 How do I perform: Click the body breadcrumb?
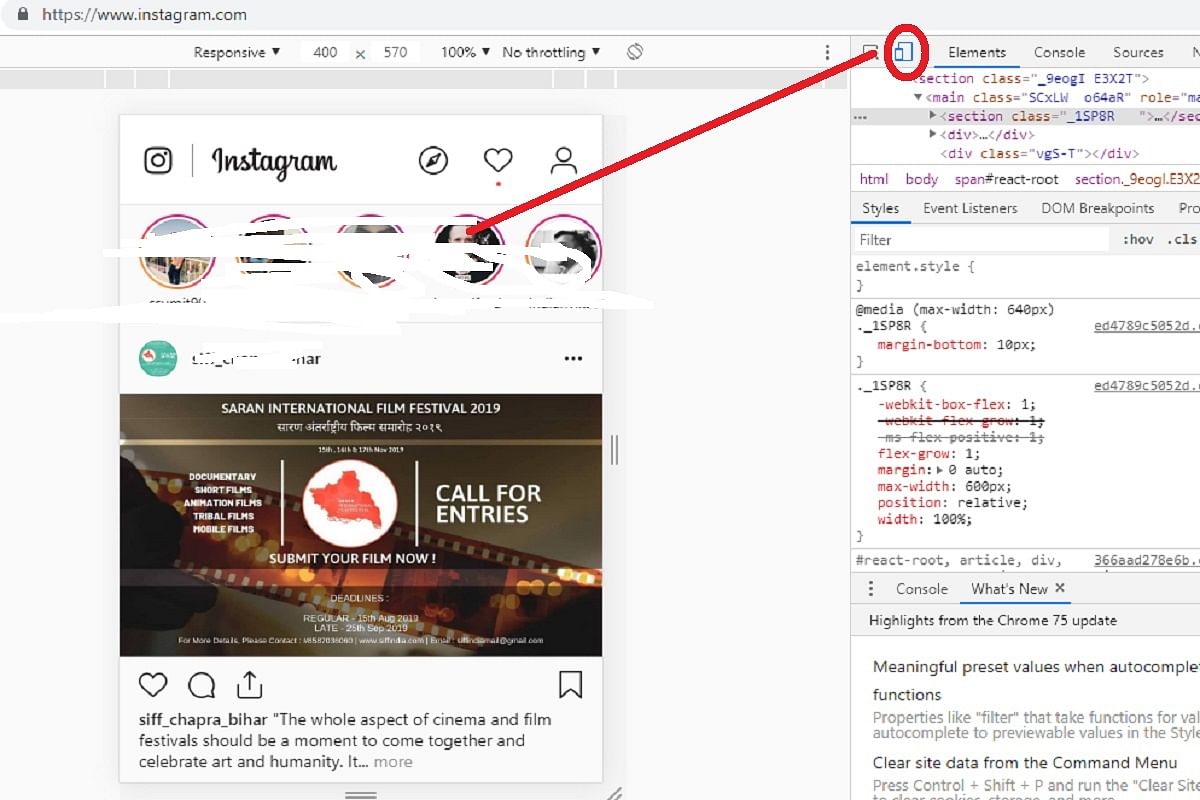(x=922, y=179)
